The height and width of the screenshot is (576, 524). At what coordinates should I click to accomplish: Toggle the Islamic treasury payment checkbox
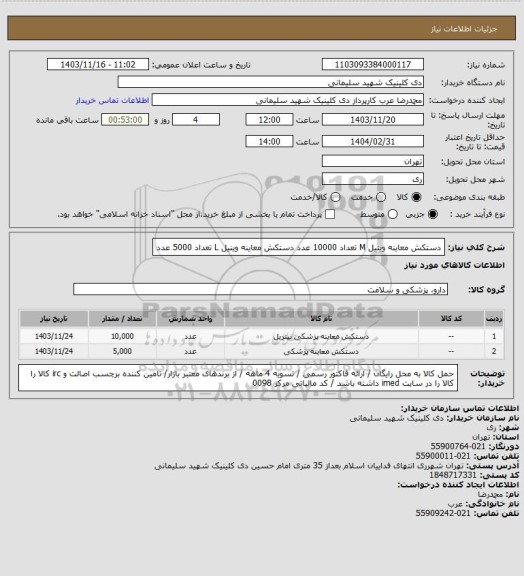(x=330, y=214)
